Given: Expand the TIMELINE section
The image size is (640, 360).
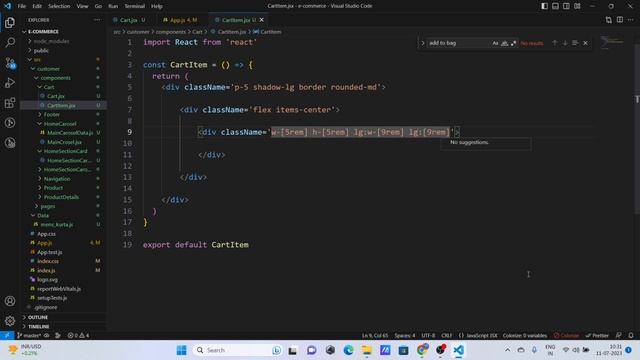Looking at the screenshot, I should 38,327.
